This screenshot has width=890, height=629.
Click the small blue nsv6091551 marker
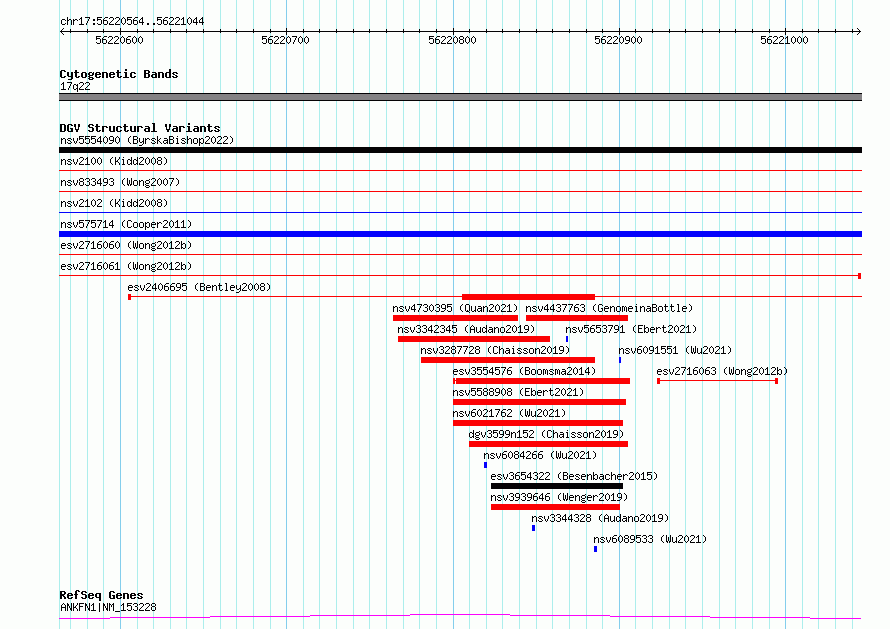[x=620, y=360]
